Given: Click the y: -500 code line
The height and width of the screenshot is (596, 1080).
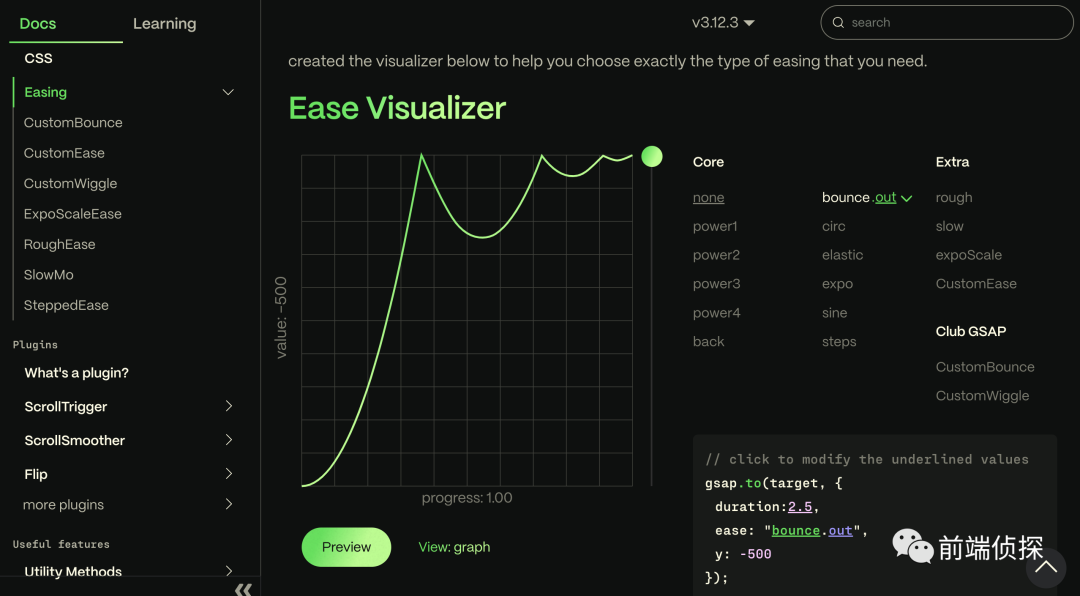Looking at the screenshot, I should point(743,554).
